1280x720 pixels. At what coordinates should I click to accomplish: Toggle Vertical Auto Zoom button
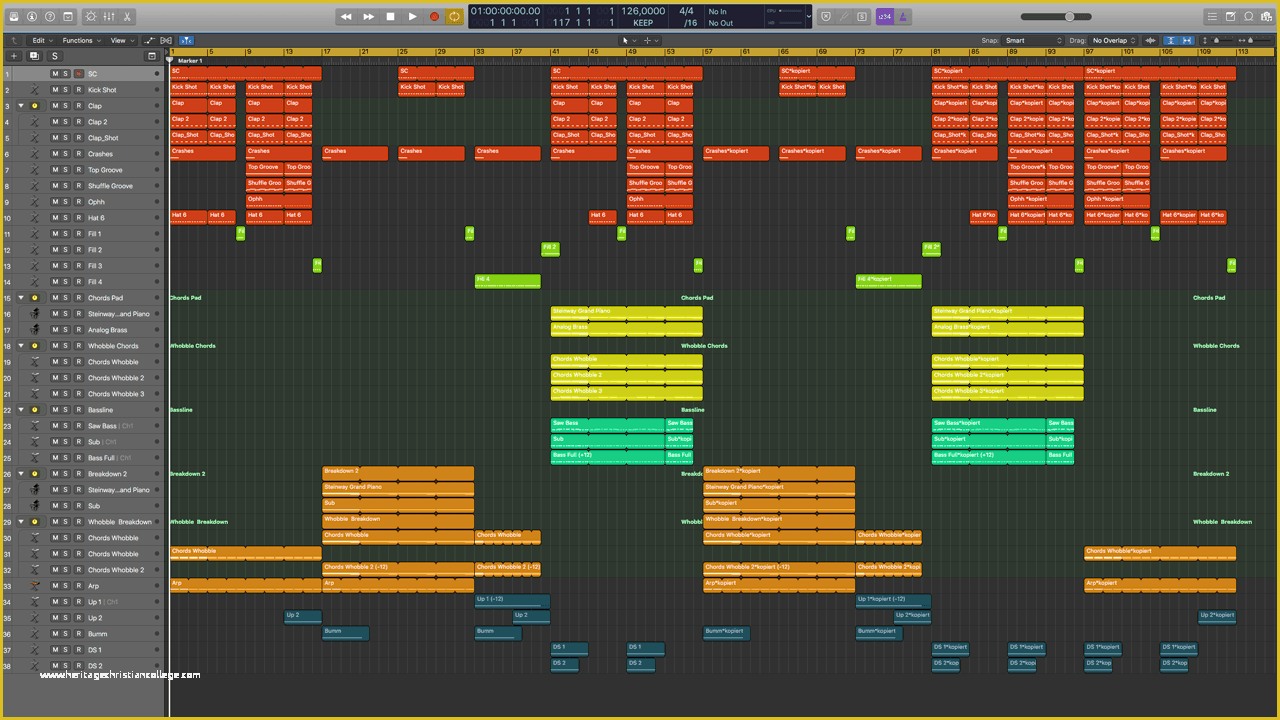(1171, 41)
